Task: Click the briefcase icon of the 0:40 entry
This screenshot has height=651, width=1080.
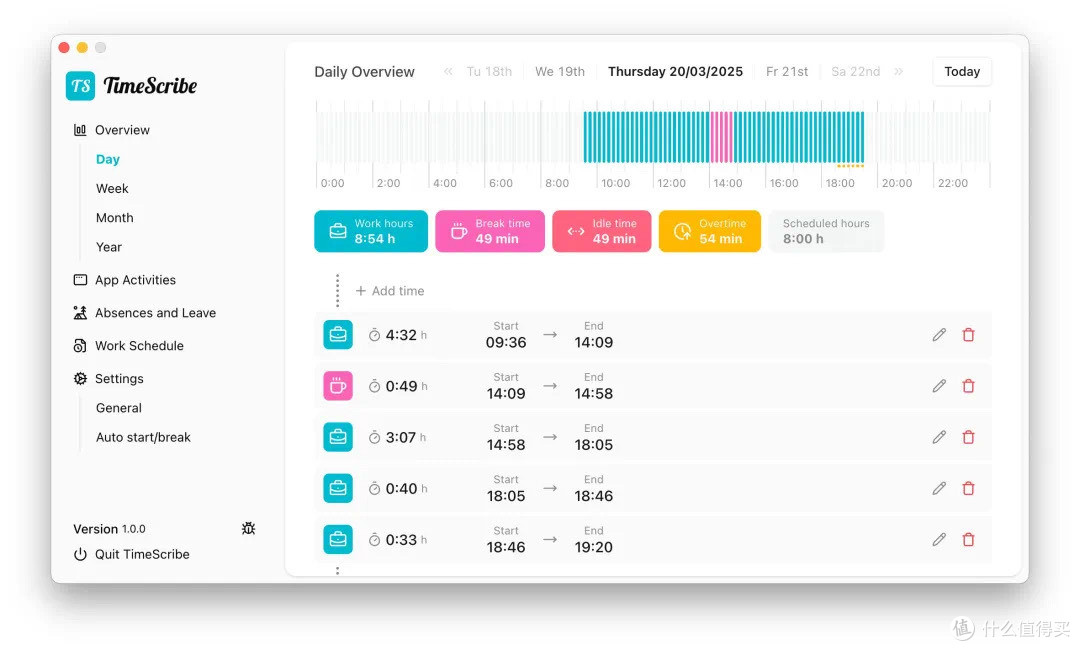Action: 338,488
